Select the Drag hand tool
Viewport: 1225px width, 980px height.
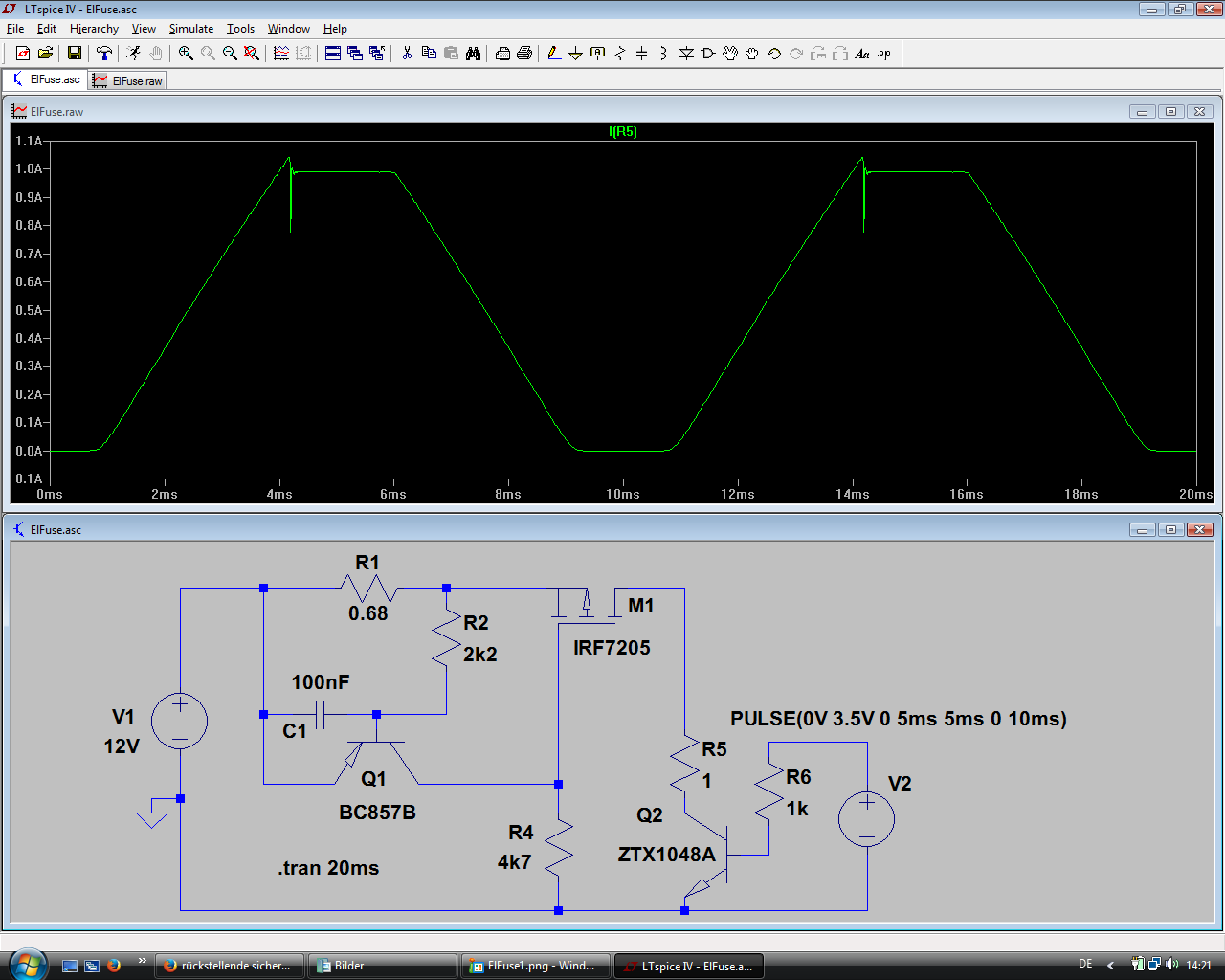tap(752, 54)
